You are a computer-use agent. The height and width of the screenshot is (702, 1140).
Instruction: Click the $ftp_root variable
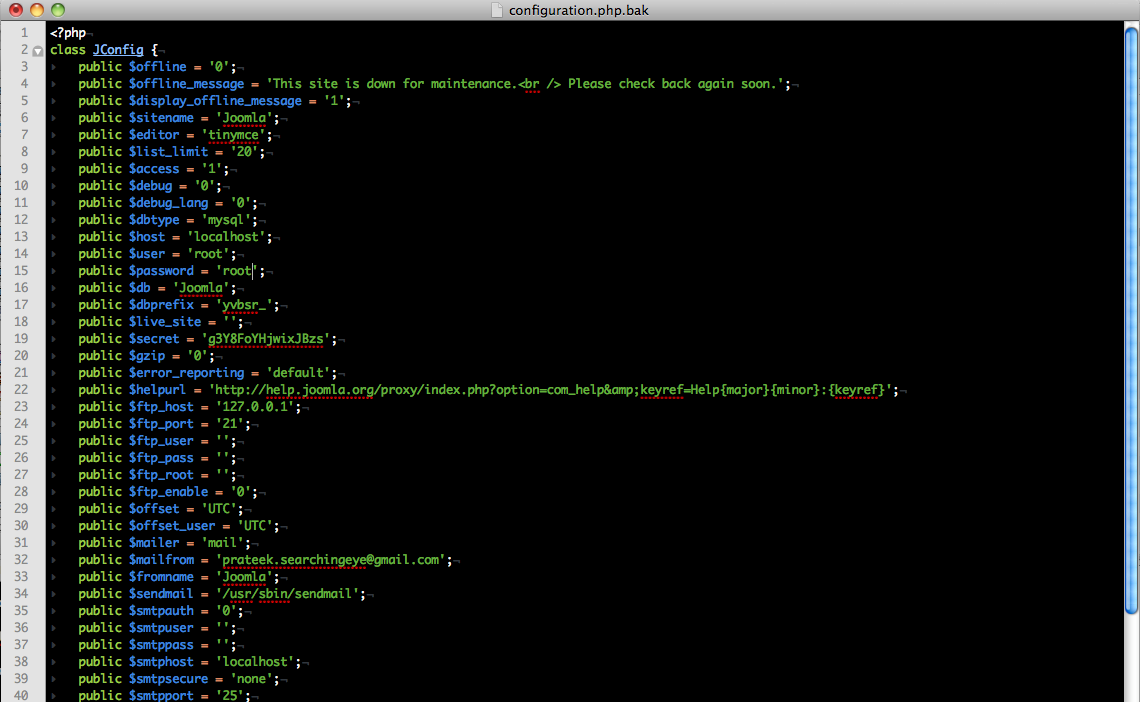click(x=161, y=475)
